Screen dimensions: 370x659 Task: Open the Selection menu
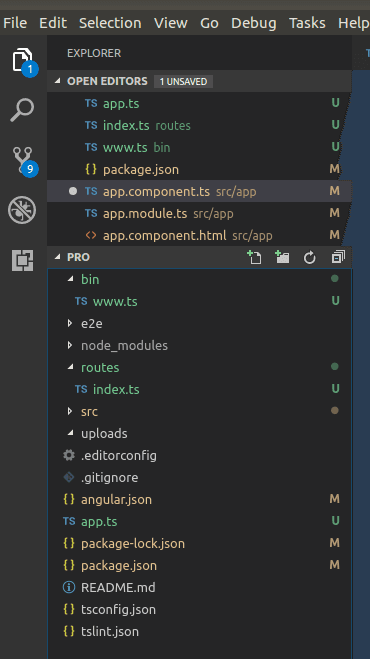click(x=110, y=23)
